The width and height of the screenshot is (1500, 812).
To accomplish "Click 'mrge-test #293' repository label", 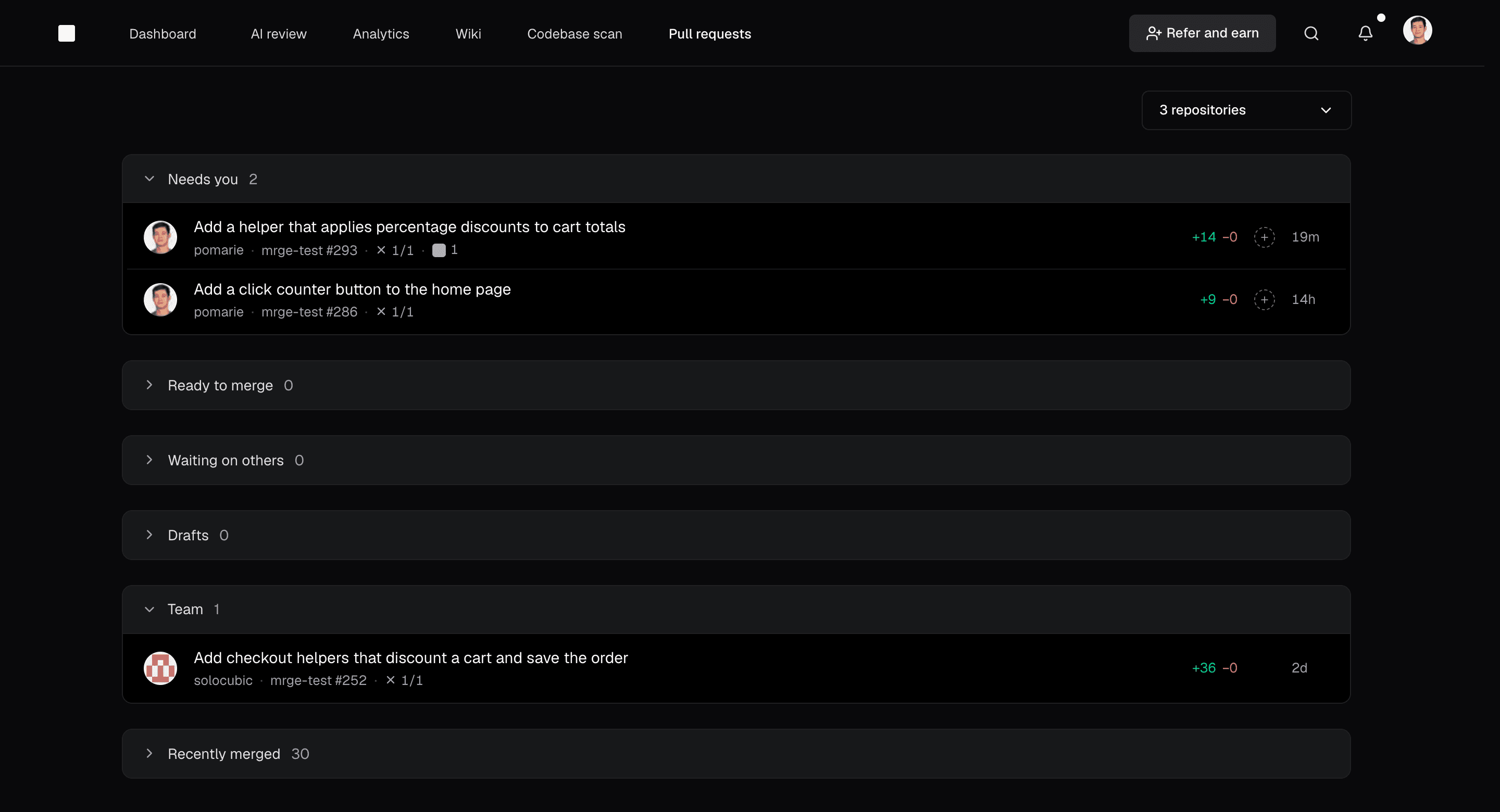I will 309,250.
